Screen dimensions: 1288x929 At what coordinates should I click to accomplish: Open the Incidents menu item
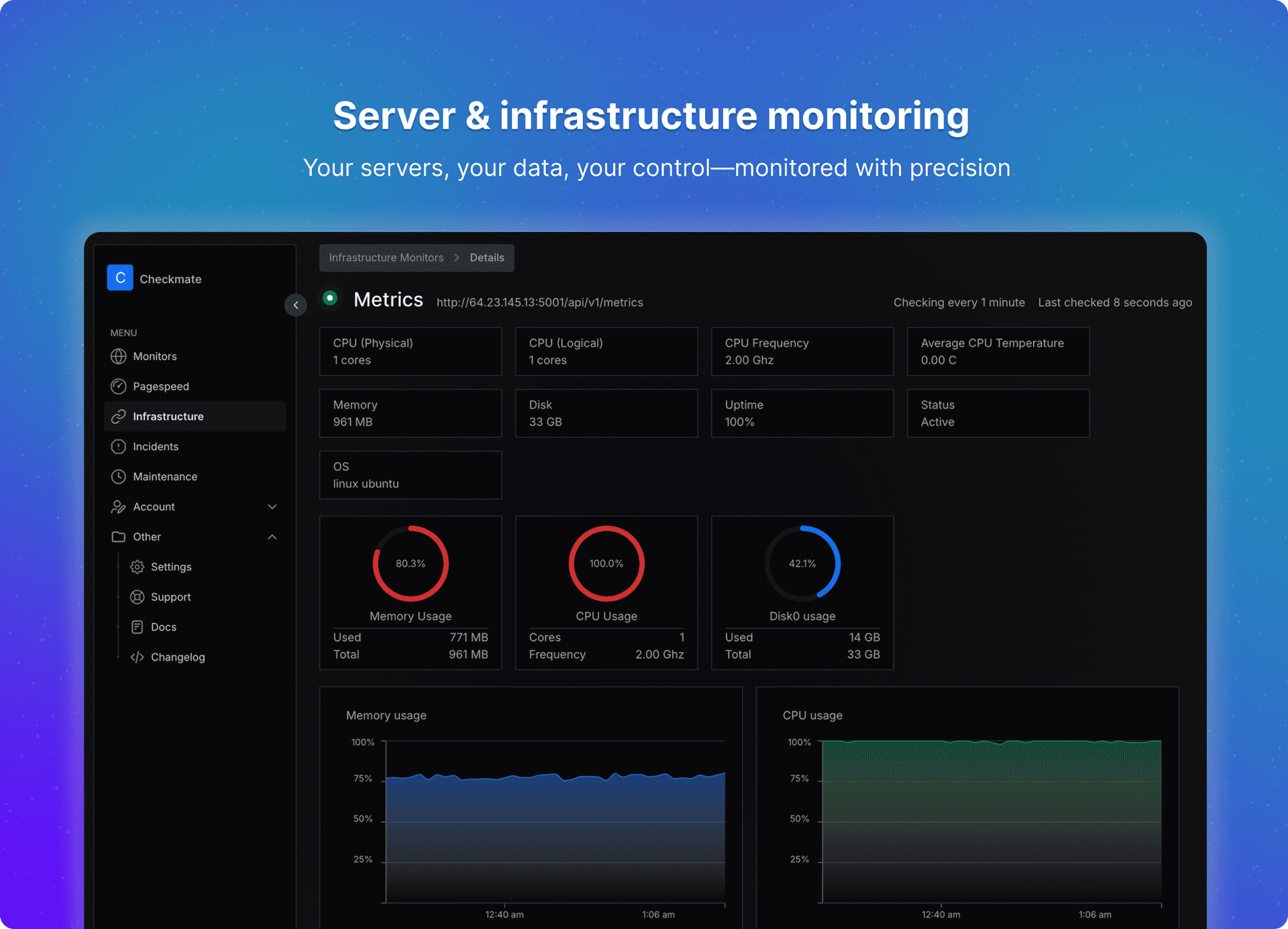pyautogui.click(x=195, y=447)
